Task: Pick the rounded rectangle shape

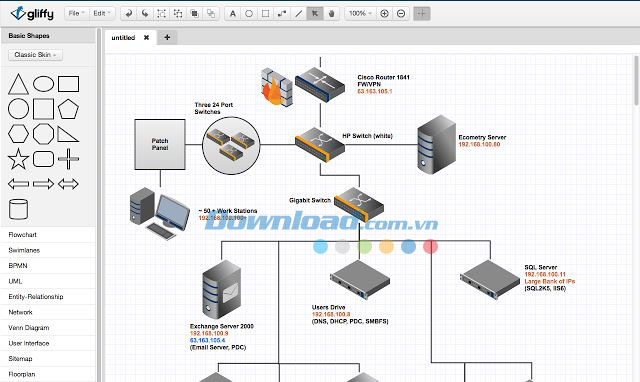Action: click(x=43, y=159)
